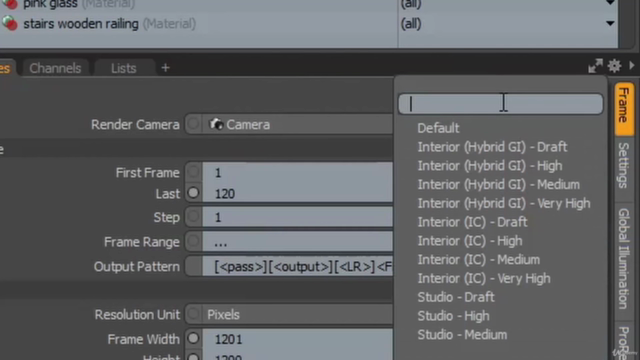Viewport: 640px width, 360px height.
Task: Open the Resolution Unit Pixels dropdown
Action: (x=298, y=314)
